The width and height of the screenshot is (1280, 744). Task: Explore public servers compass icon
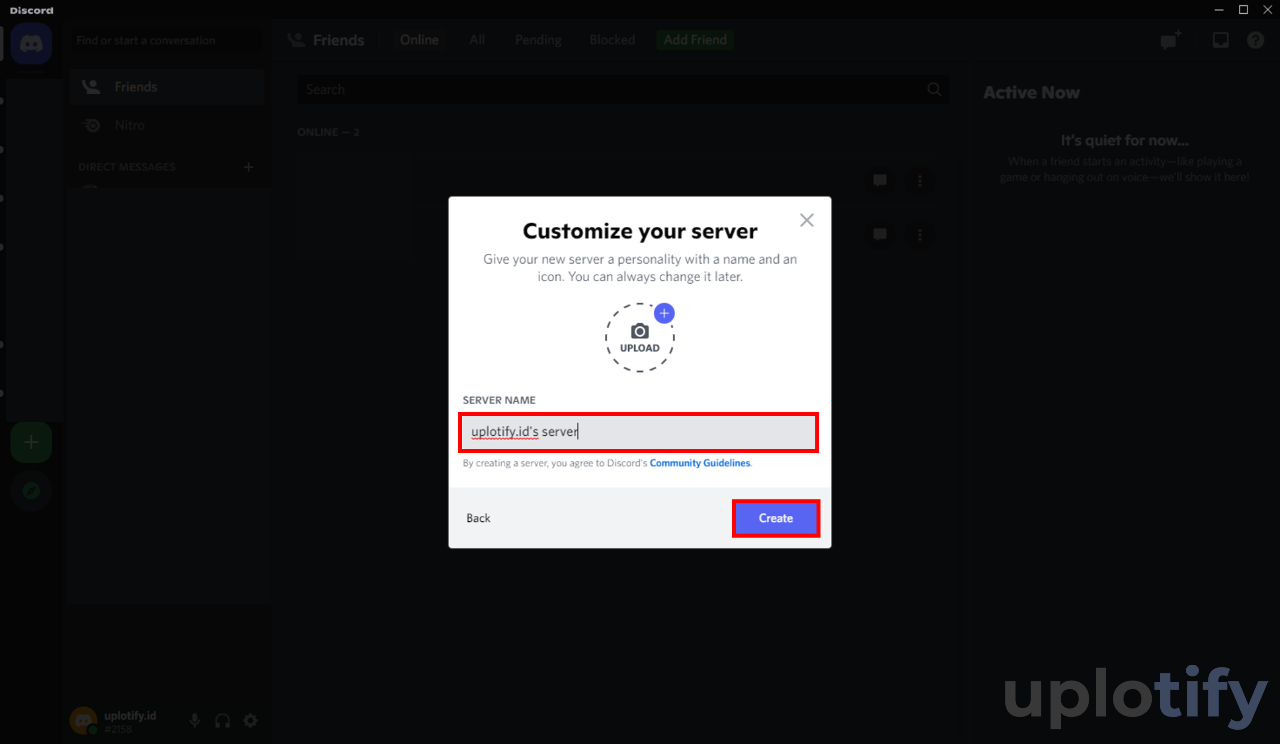tap(31, 491)
